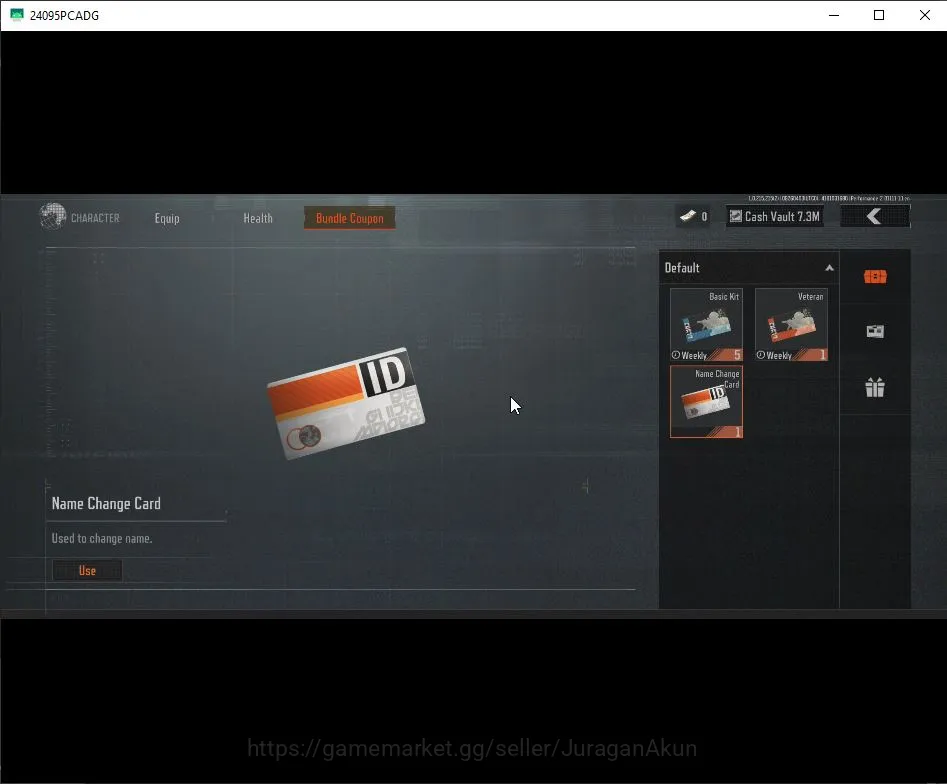Select the Veteran weekly coupon
The height and width of the screenshot is (784, 947).
click(791, 324)
